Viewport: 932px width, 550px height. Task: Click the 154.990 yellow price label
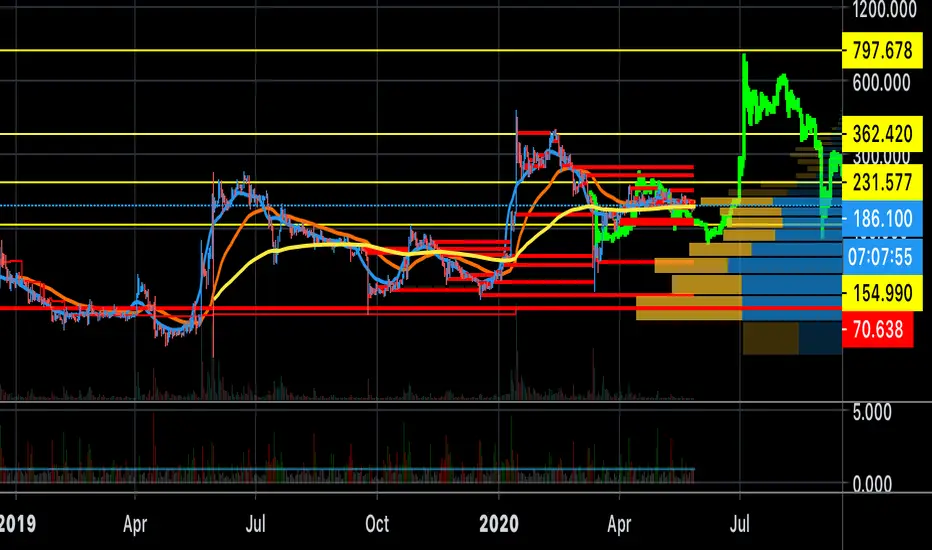(x=882, y=293)
